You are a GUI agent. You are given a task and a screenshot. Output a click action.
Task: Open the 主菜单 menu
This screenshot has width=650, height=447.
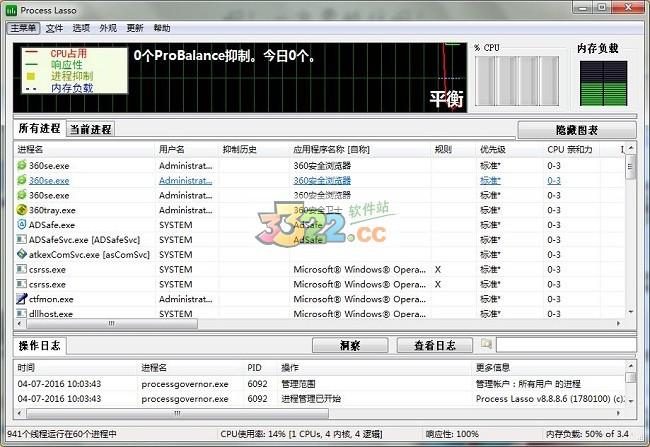(x=23, y=28)
